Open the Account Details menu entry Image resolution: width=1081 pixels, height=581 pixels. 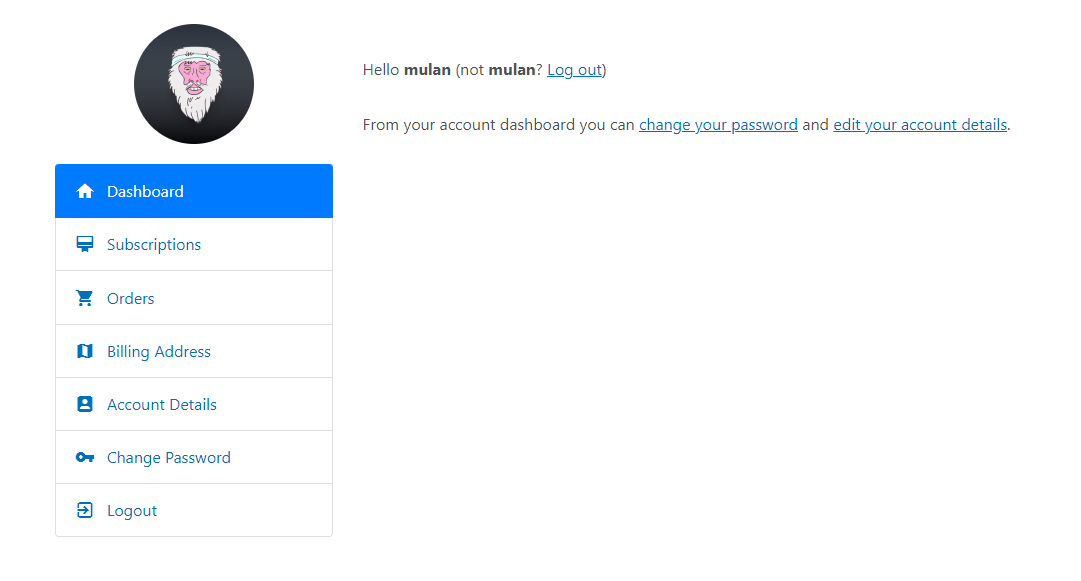194,404
